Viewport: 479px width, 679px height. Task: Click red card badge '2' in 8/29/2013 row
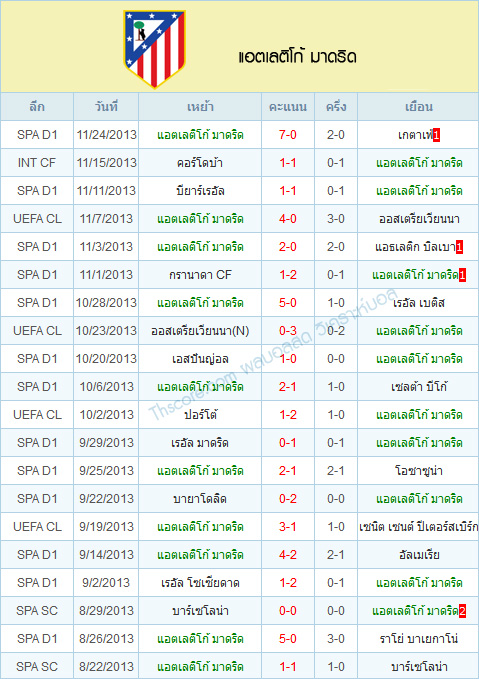coord(462,611)
